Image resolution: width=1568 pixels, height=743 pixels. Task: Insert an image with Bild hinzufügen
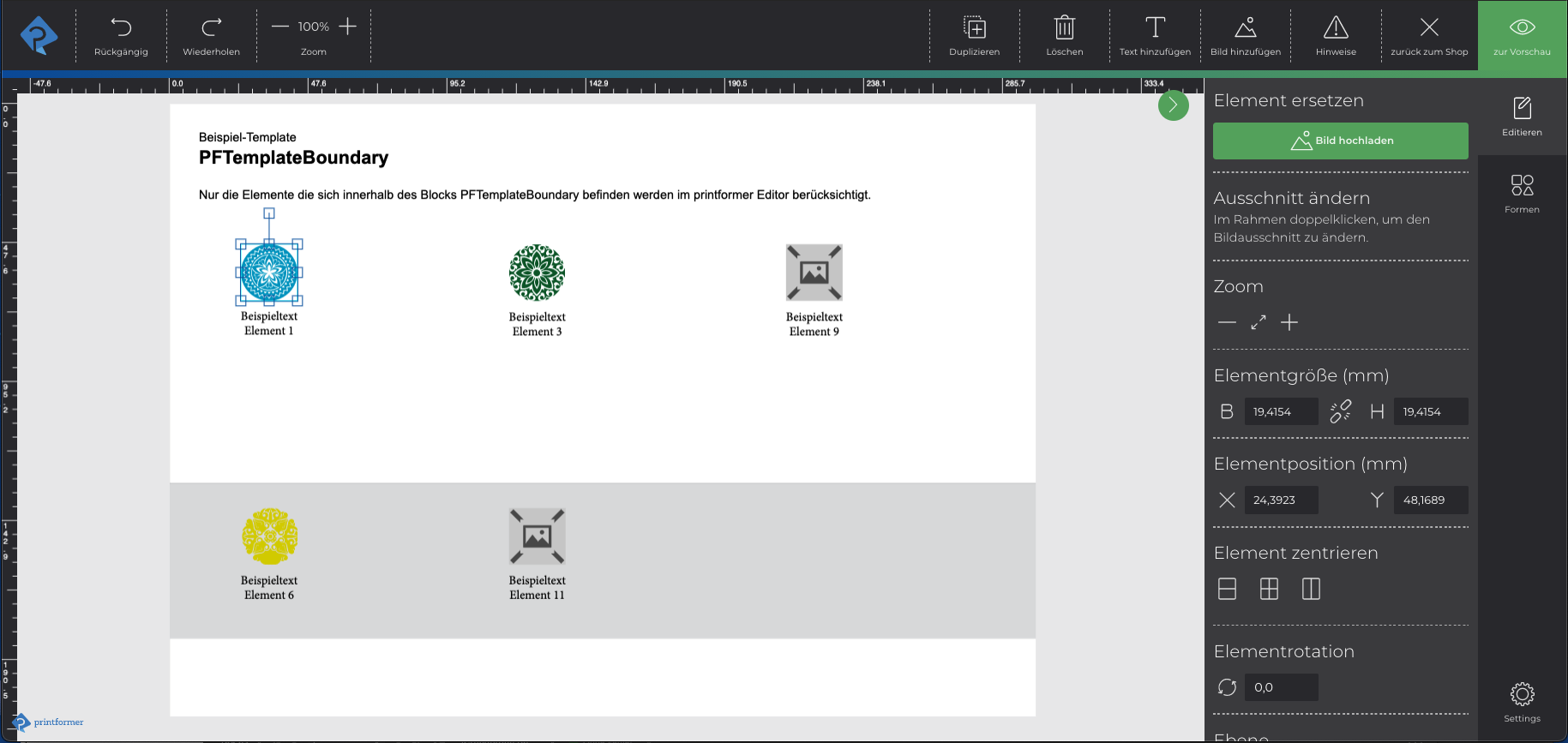click(1245, 28)
